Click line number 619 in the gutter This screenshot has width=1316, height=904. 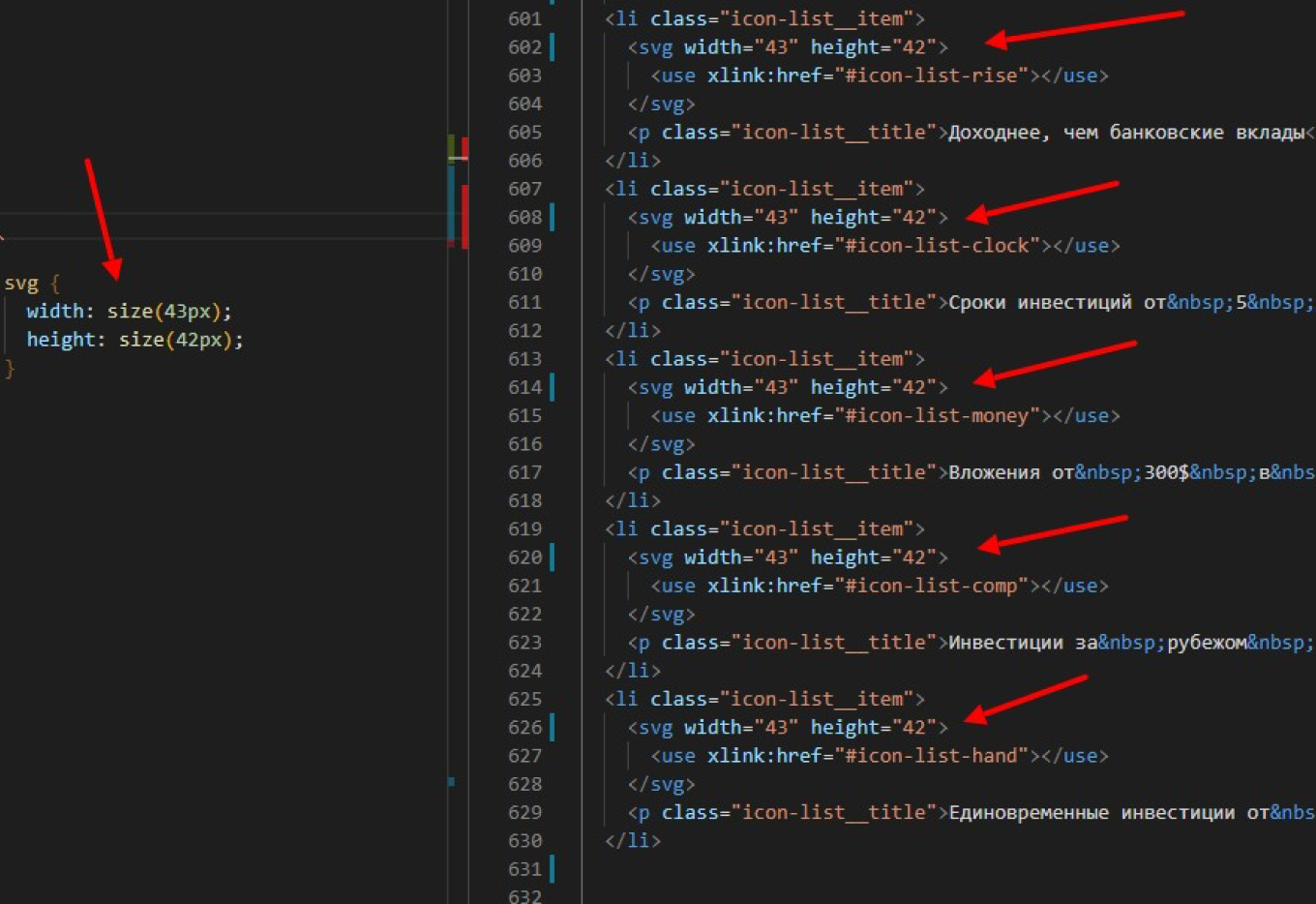click(524, 528)
